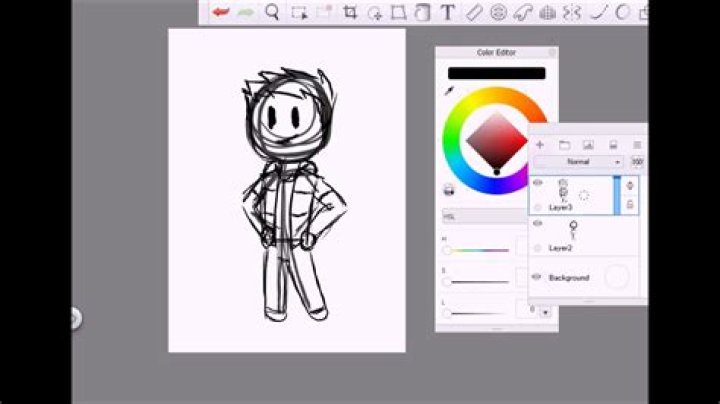This screenshot has width=720, height=404.
Task: Add a new layer with plus button
Action: 540,145
